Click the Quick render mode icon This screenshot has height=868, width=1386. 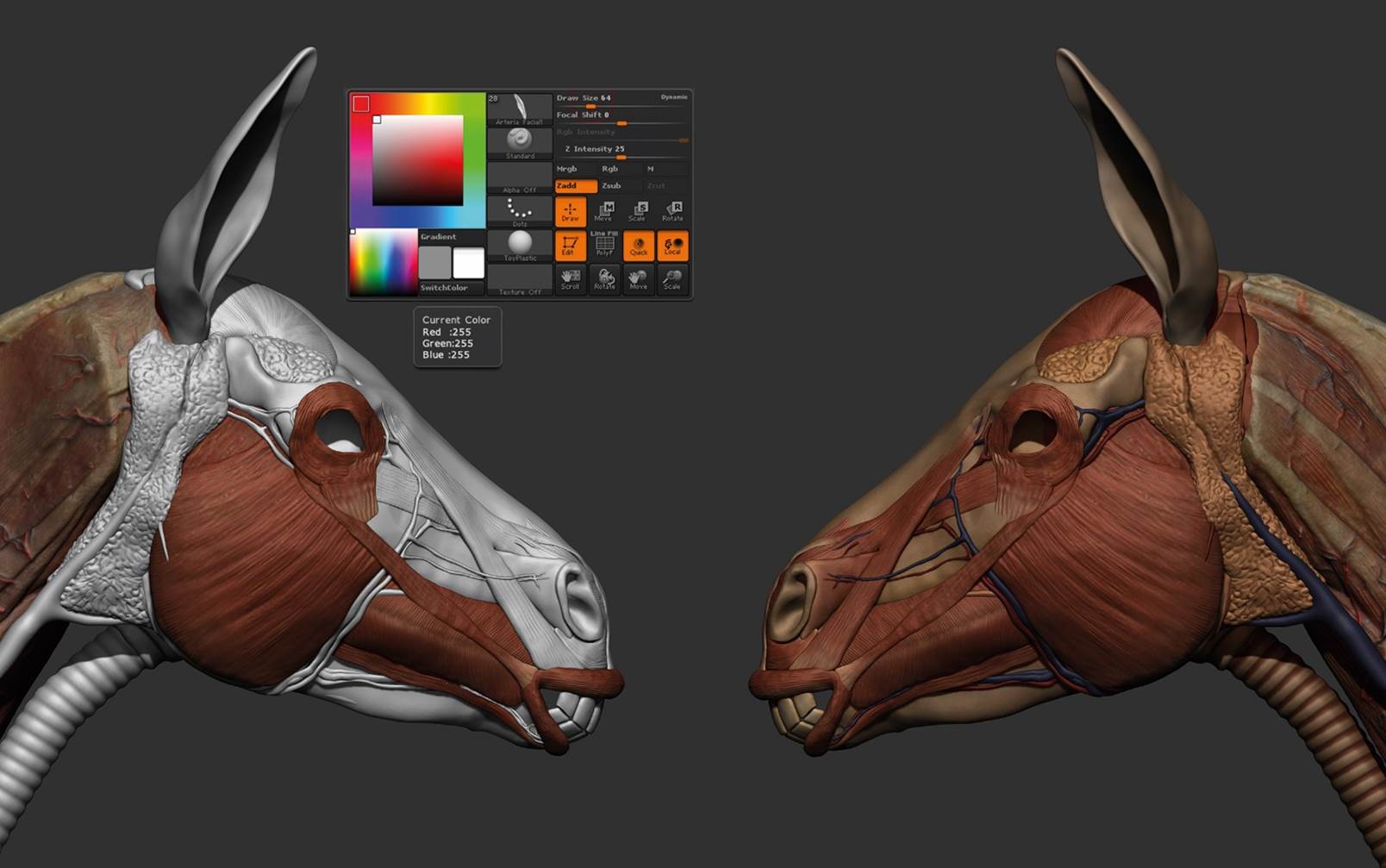(639, 246)
